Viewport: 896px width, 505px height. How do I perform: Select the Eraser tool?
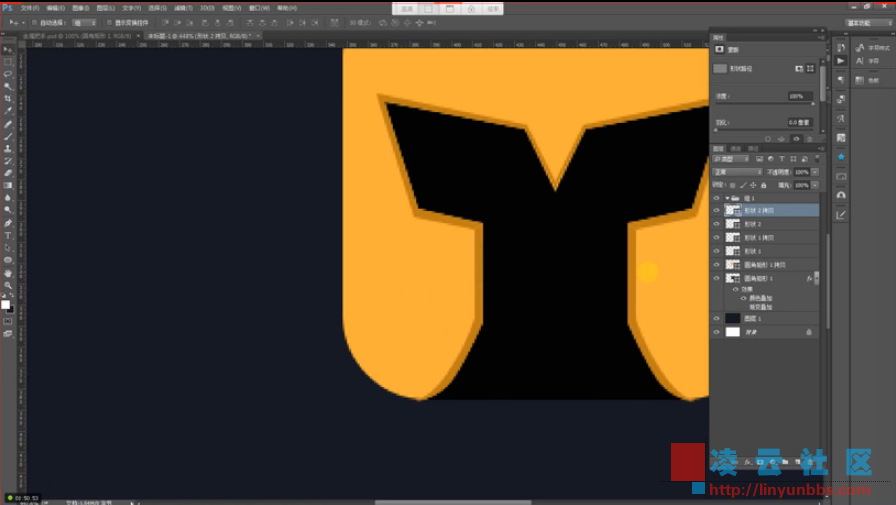8,173
